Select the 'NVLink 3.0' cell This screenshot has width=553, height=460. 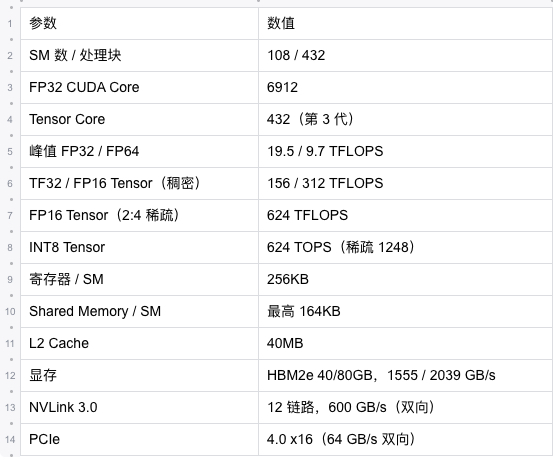(x=139, y=408)
